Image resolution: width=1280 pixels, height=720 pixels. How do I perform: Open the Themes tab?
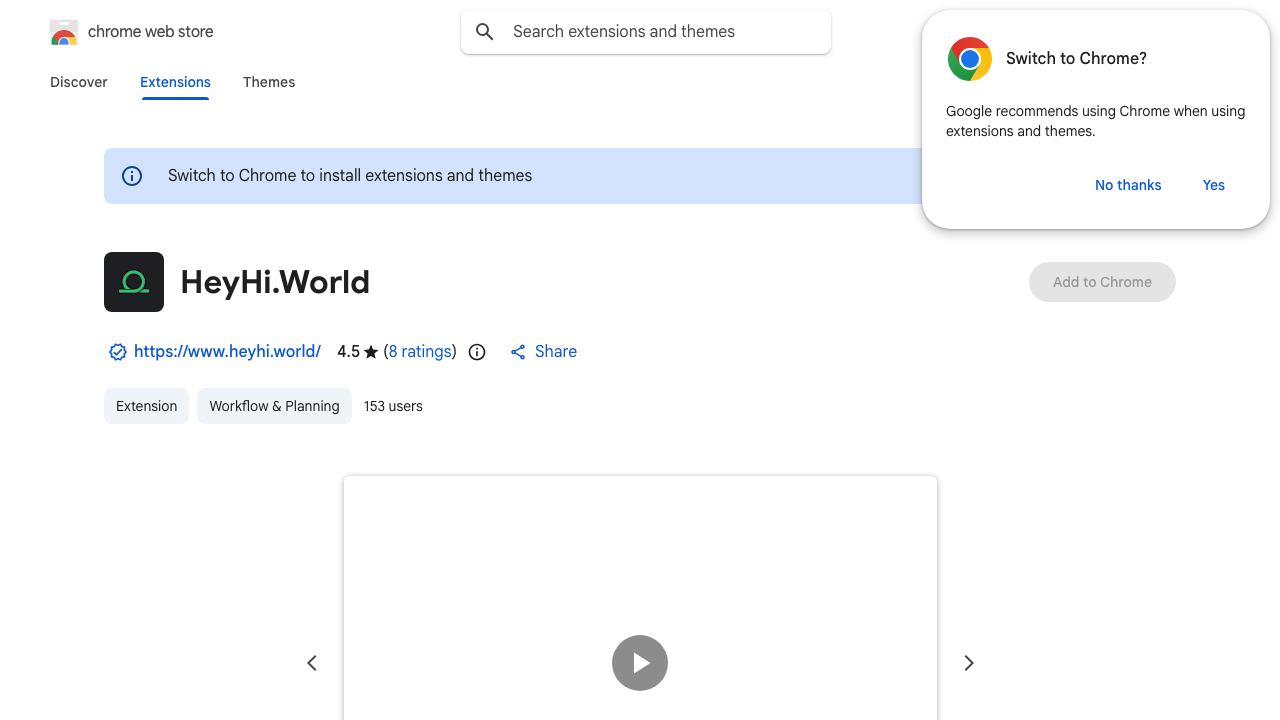269,82
